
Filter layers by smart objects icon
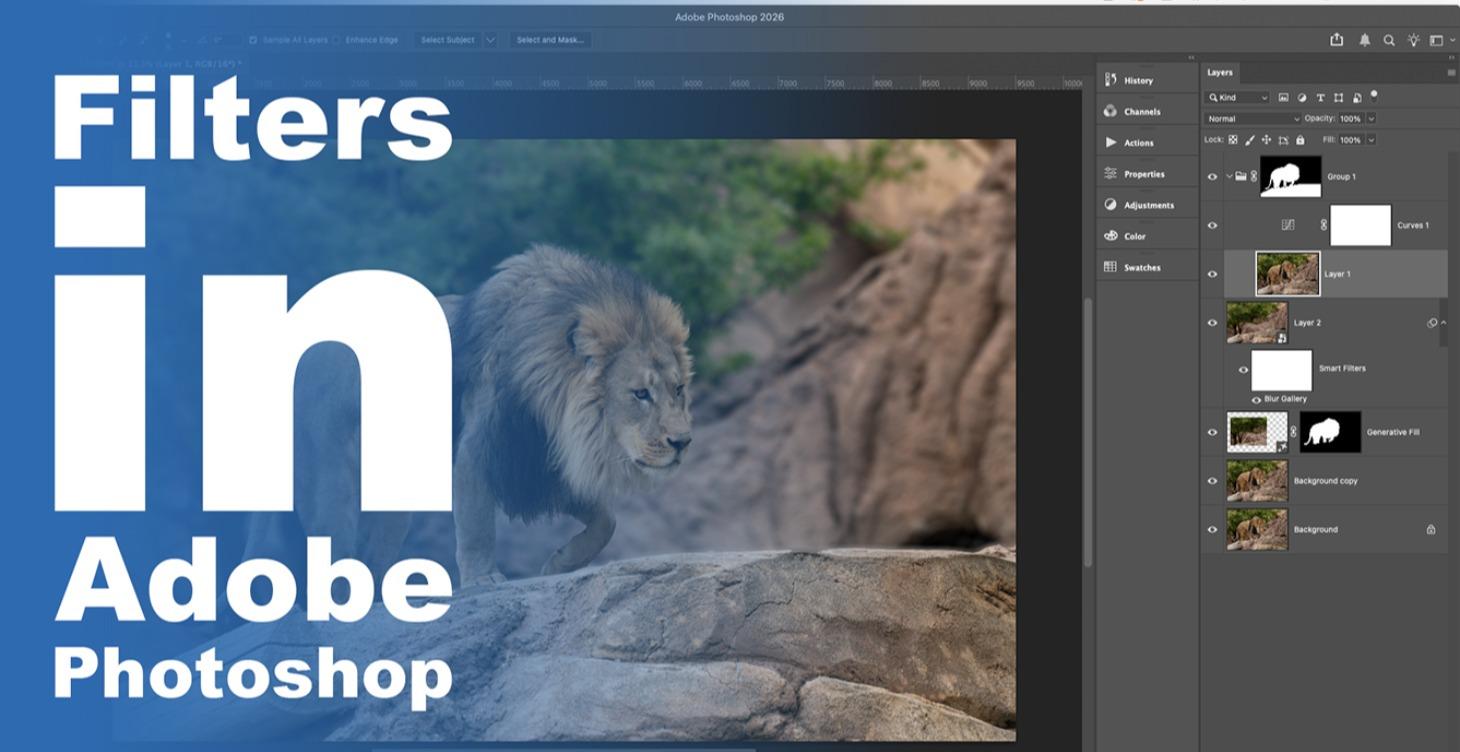pos(1357,98)
